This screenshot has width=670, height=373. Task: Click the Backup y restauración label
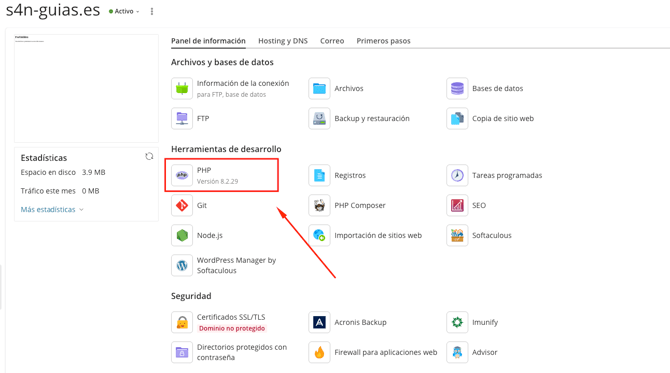pos(372,118)
